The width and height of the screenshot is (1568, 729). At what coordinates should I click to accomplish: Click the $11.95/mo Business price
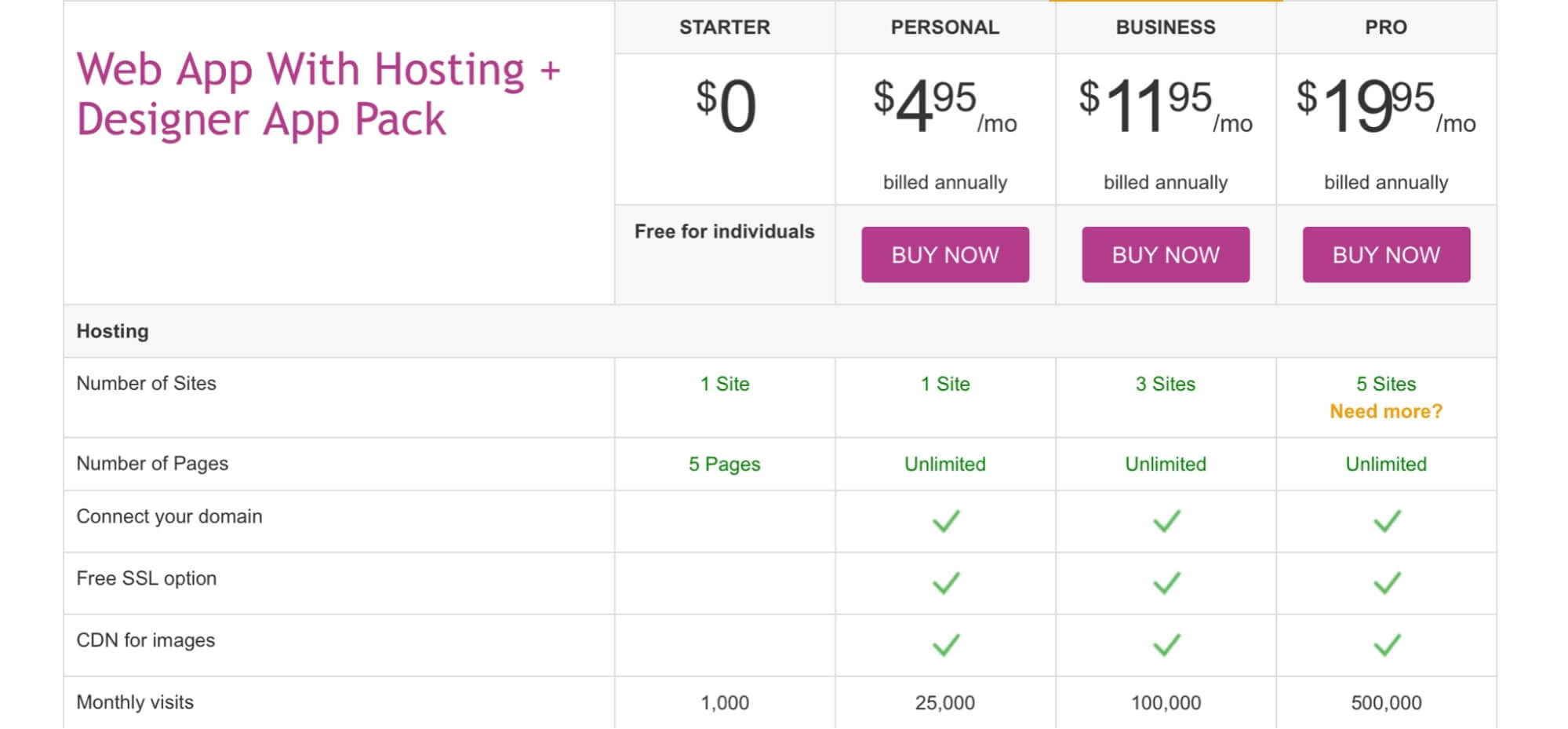(x=1166, y=106)
